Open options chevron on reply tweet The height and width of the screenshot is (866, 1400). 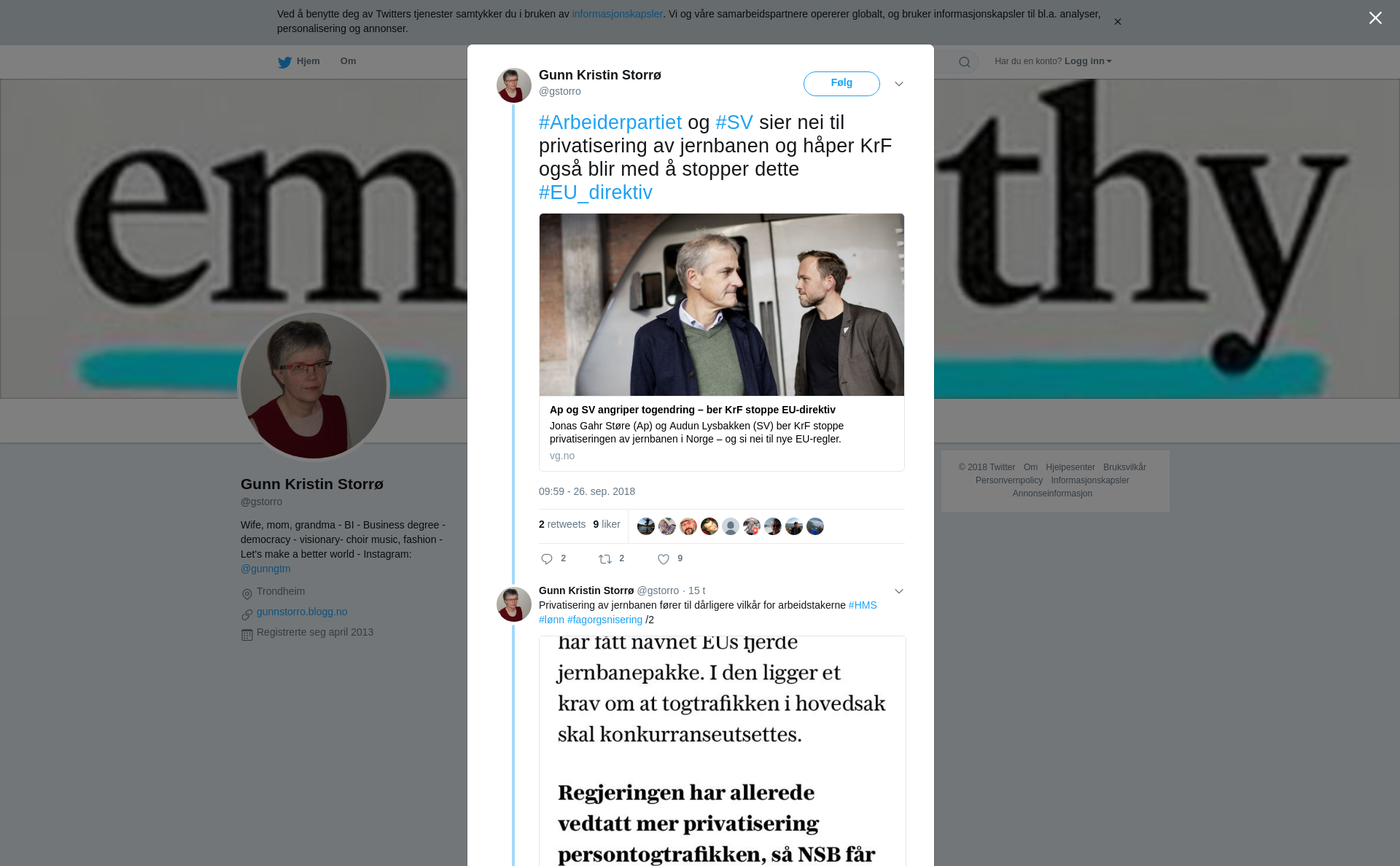[899, 591]
